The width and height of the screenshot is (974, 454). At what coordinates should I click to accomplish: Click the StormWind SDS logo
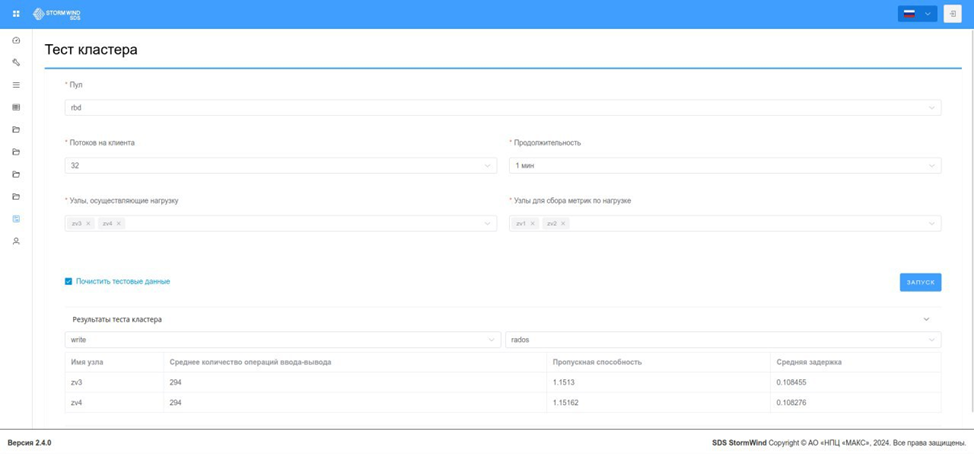(57, 14)
